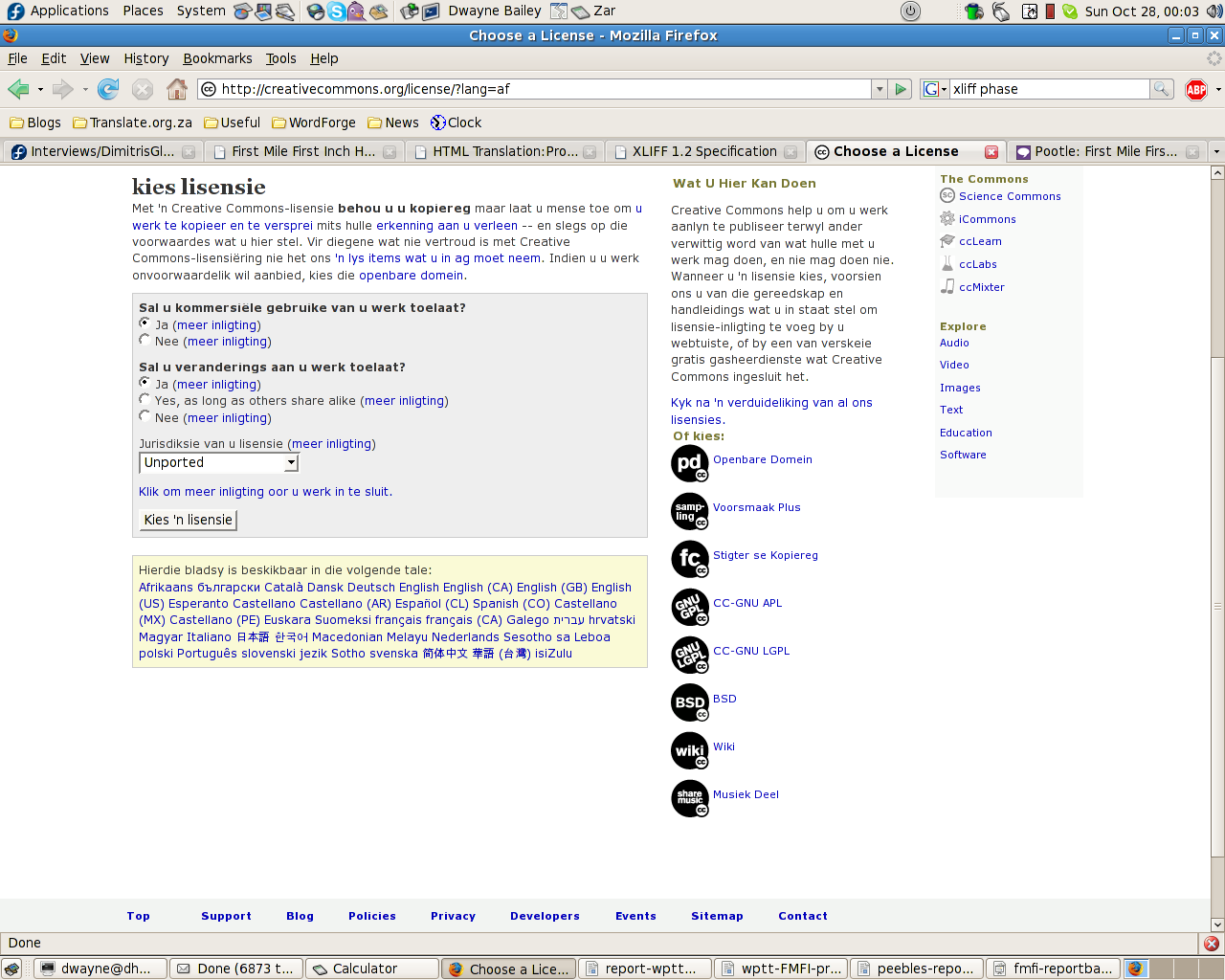
Task: Click the wiki round license icon
Action: click(690, 751)
